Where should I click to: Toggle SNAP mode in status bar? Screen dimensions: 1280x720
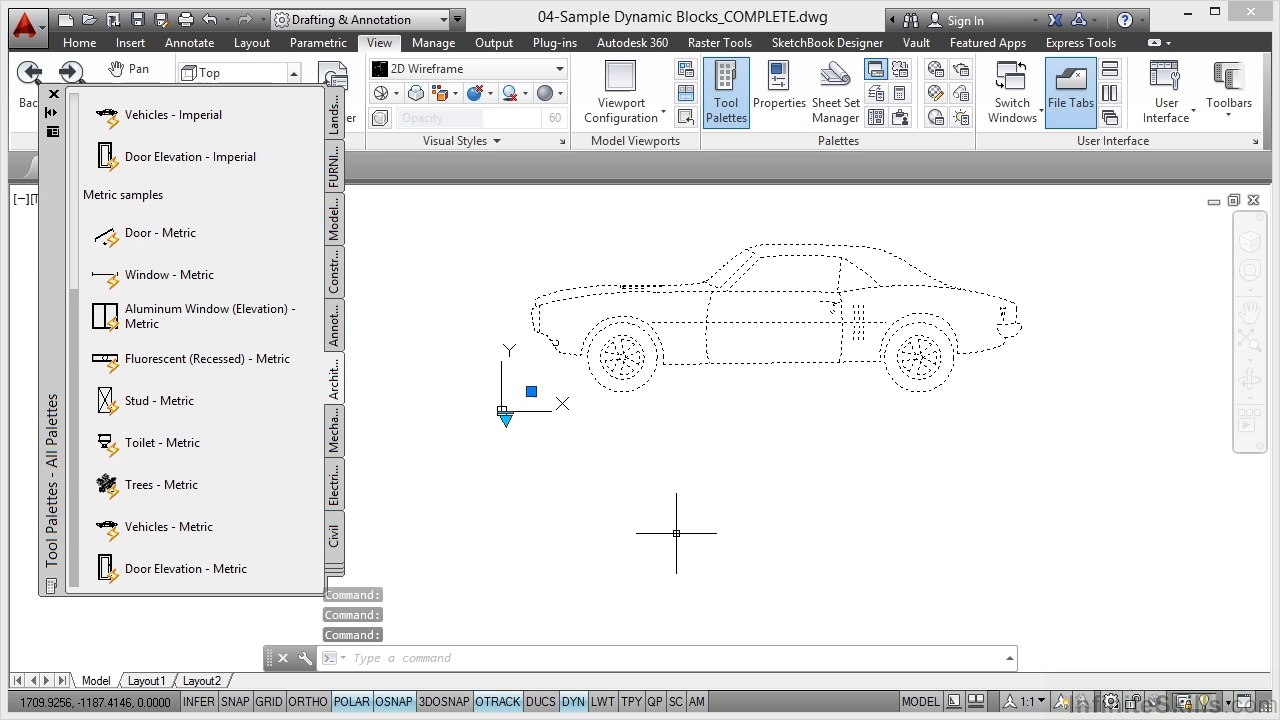[235, 702]
